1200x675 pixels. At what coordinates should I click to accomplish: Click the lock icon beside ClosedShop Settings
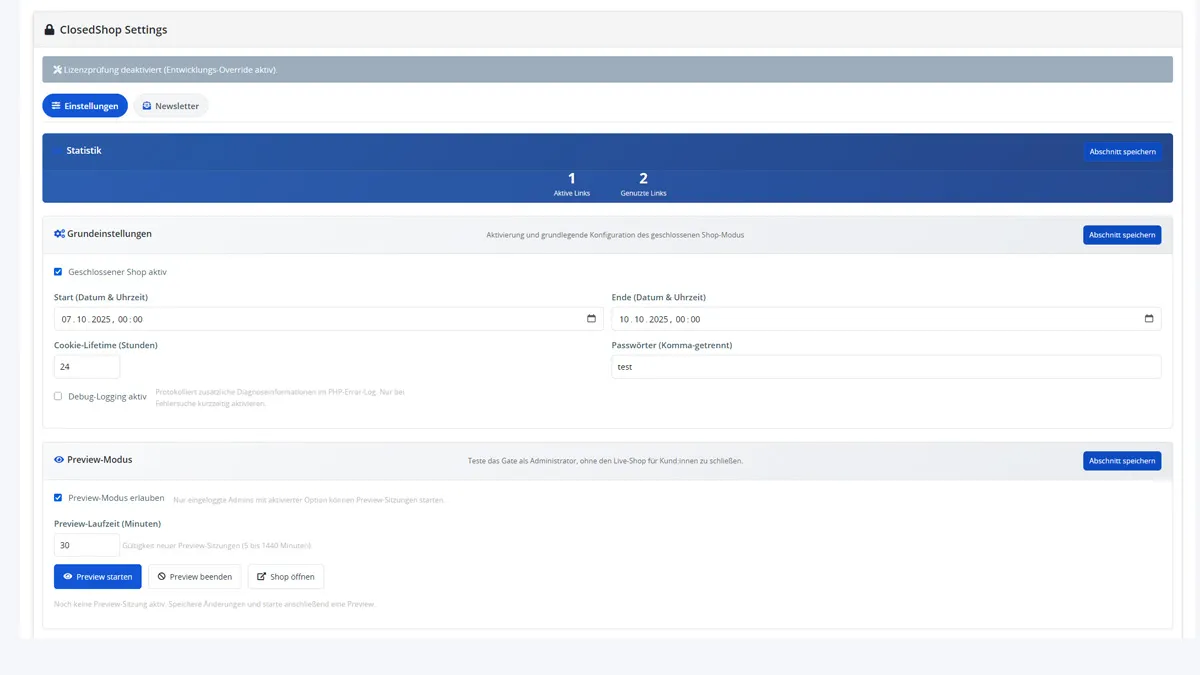click(x=50, y=30)
